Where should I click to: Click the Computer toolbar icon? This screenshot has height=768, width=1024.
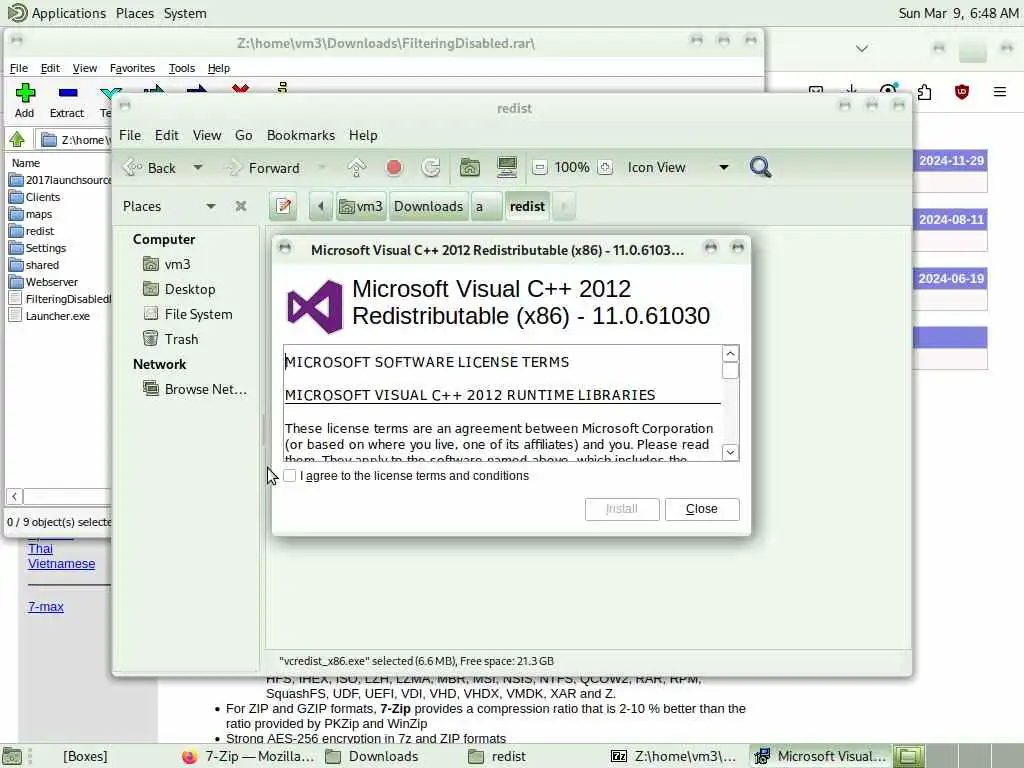pyautogui.click(x=507, y=168)
